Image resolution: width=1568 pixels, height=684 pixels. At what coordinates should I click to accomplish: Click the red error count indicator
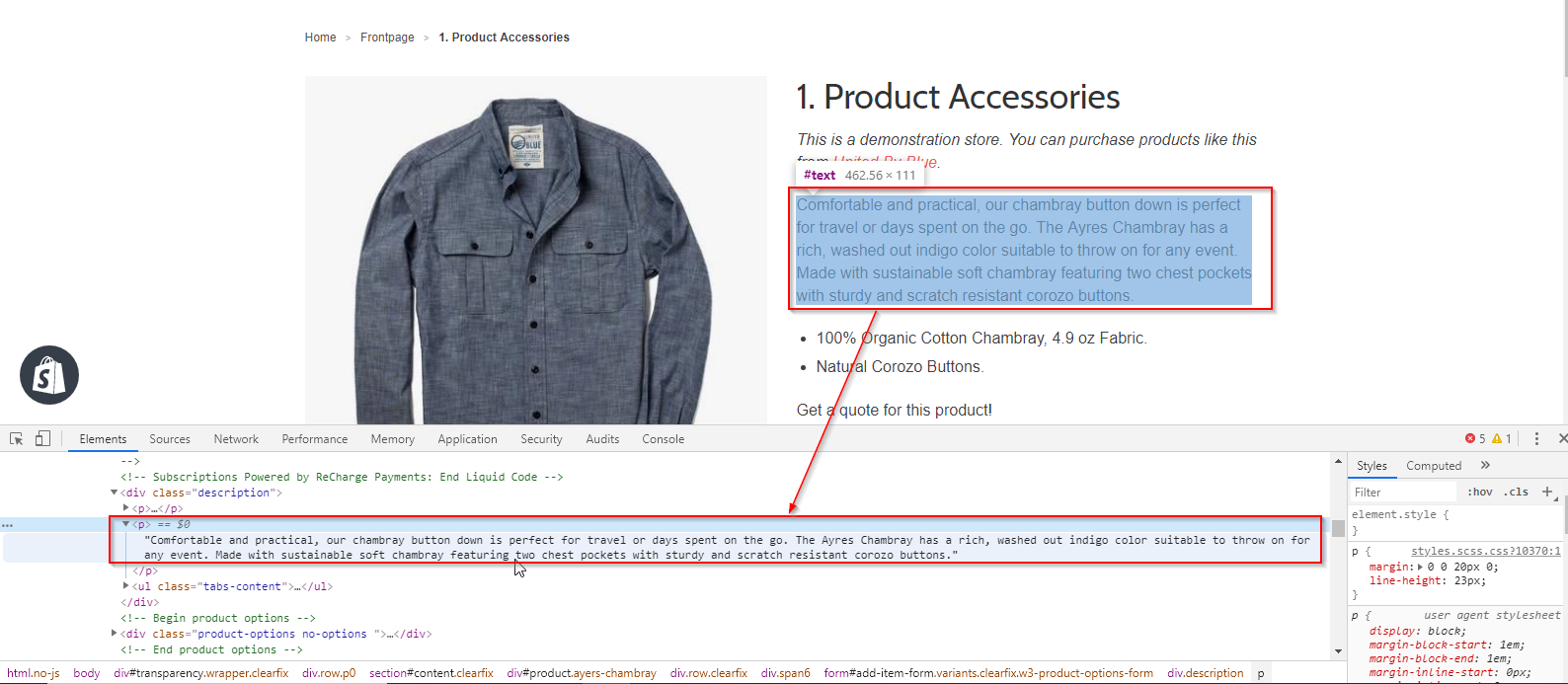tap(1475, 438)
